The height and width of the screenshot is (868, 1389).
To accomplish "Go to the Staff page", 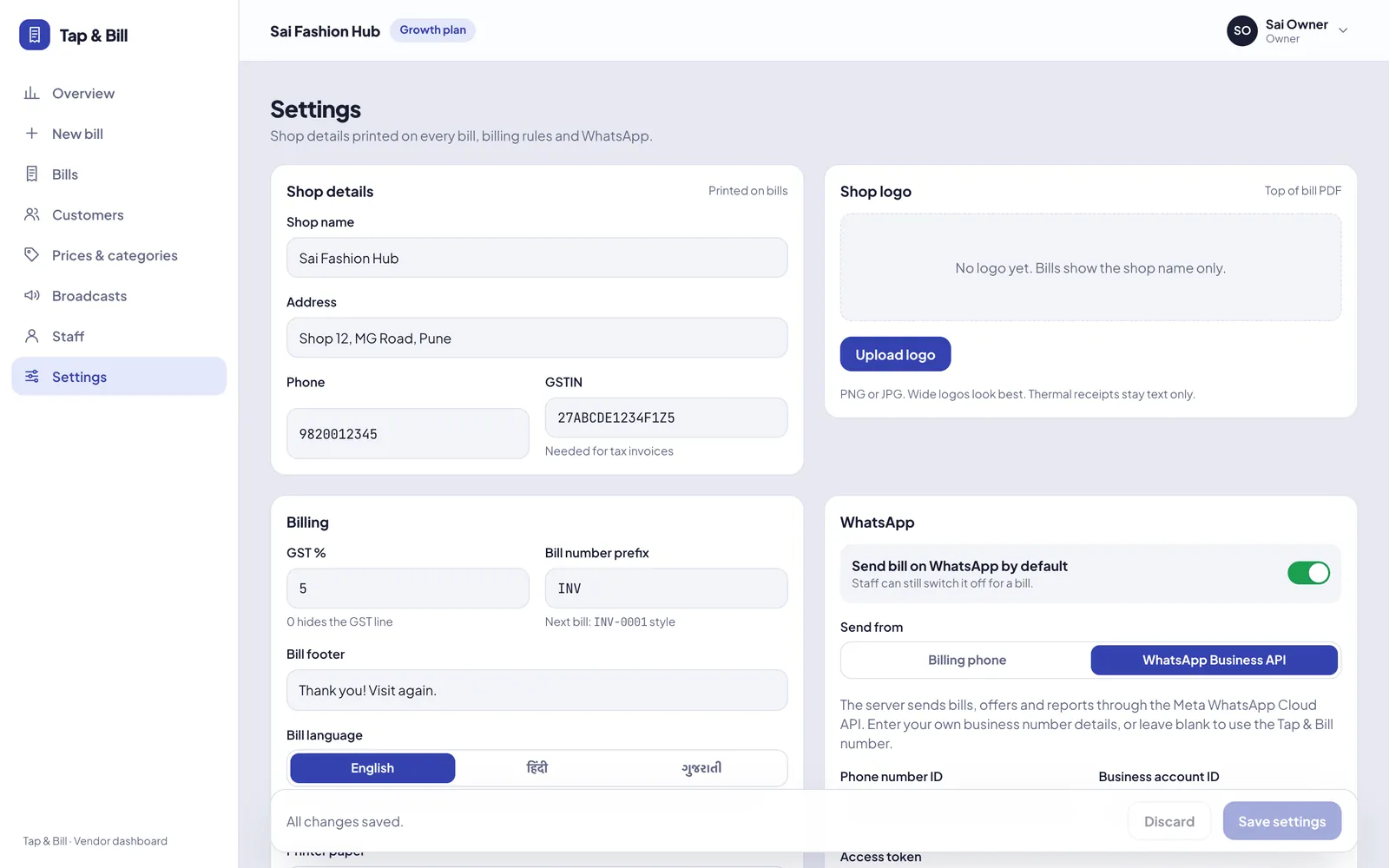I will [x=119, y=336].
